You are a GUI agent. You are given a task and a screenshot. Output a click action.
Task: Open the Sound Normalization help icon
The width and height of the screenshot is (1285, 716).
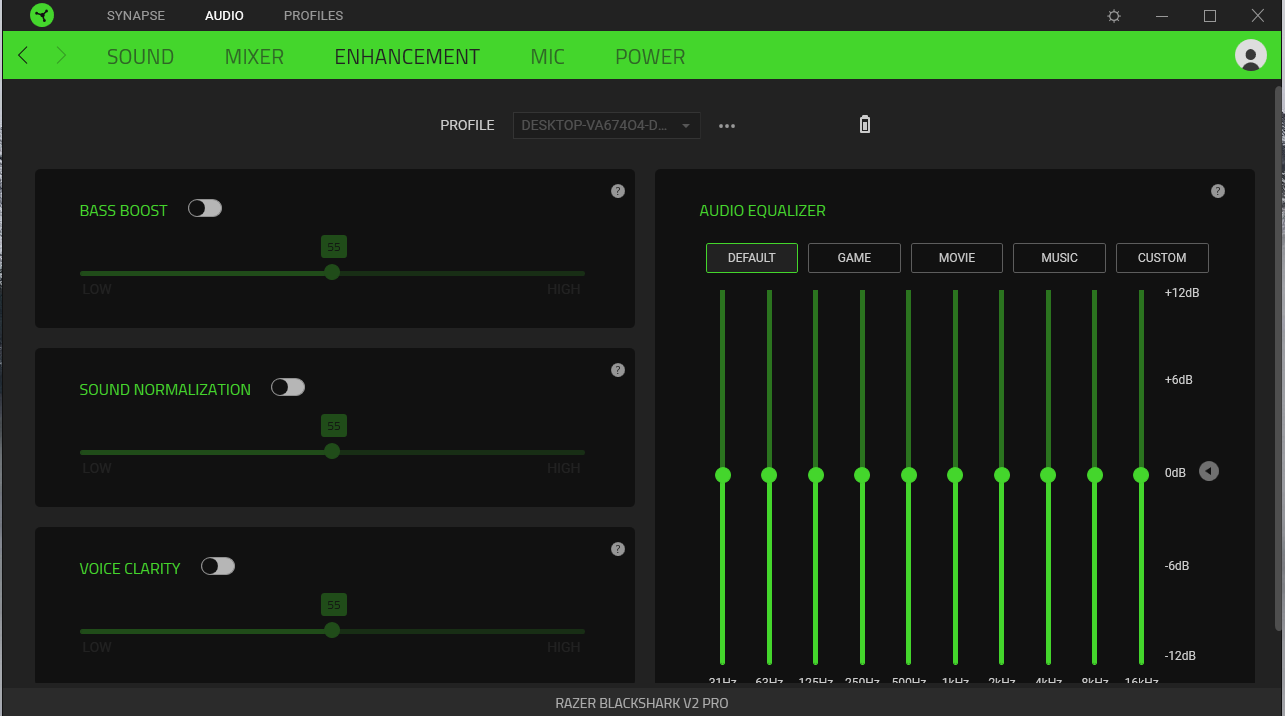click(618, 370)
